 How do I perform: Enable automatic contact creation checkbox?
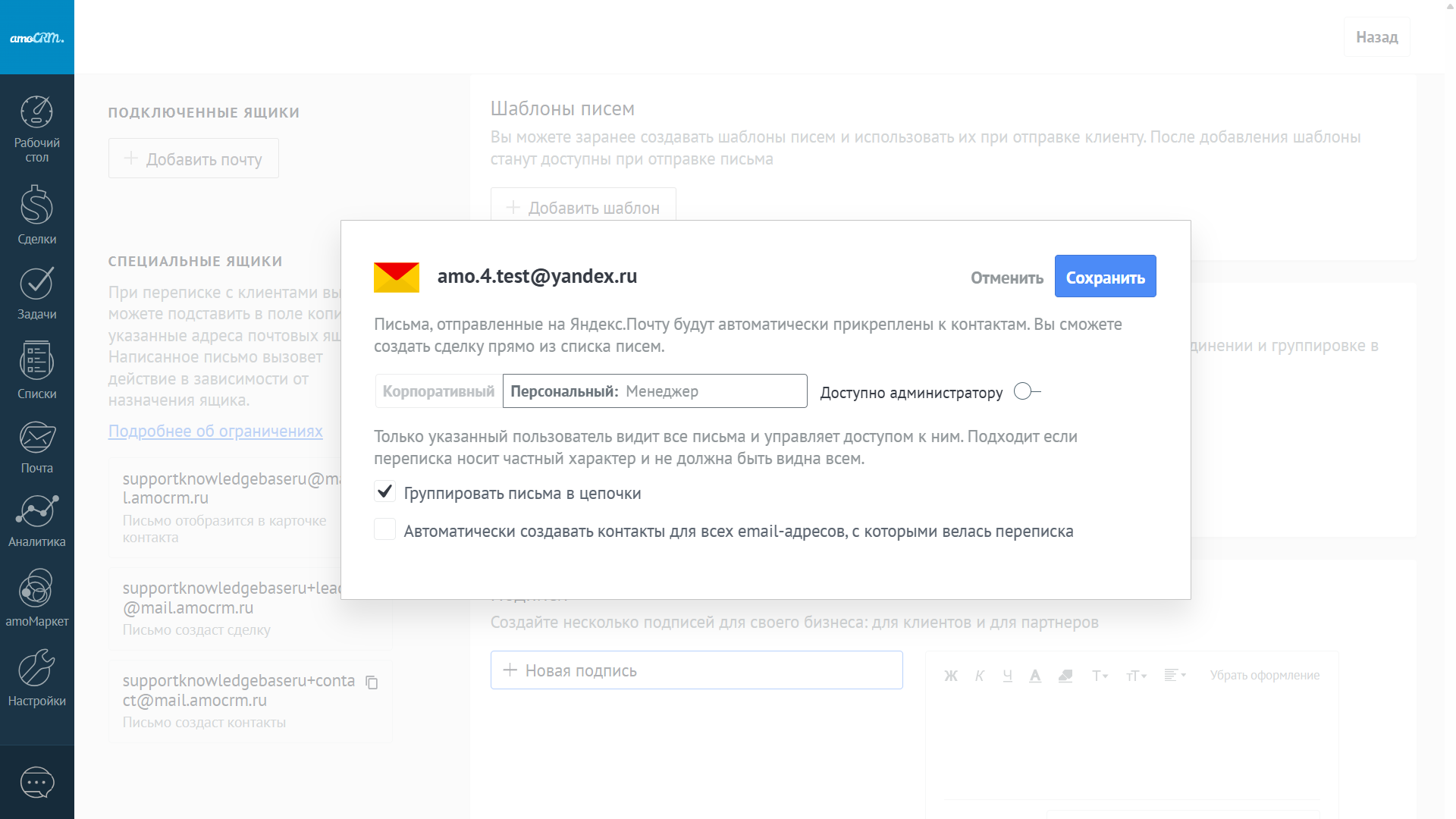(385, 529)
